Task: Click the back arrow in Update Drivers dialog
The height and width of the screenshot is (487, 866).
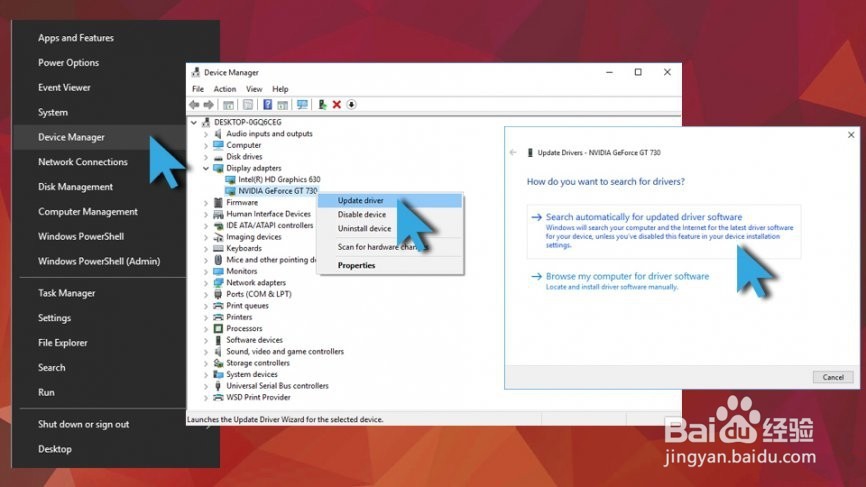Action: pyautogui.click(x=513, y=152)
